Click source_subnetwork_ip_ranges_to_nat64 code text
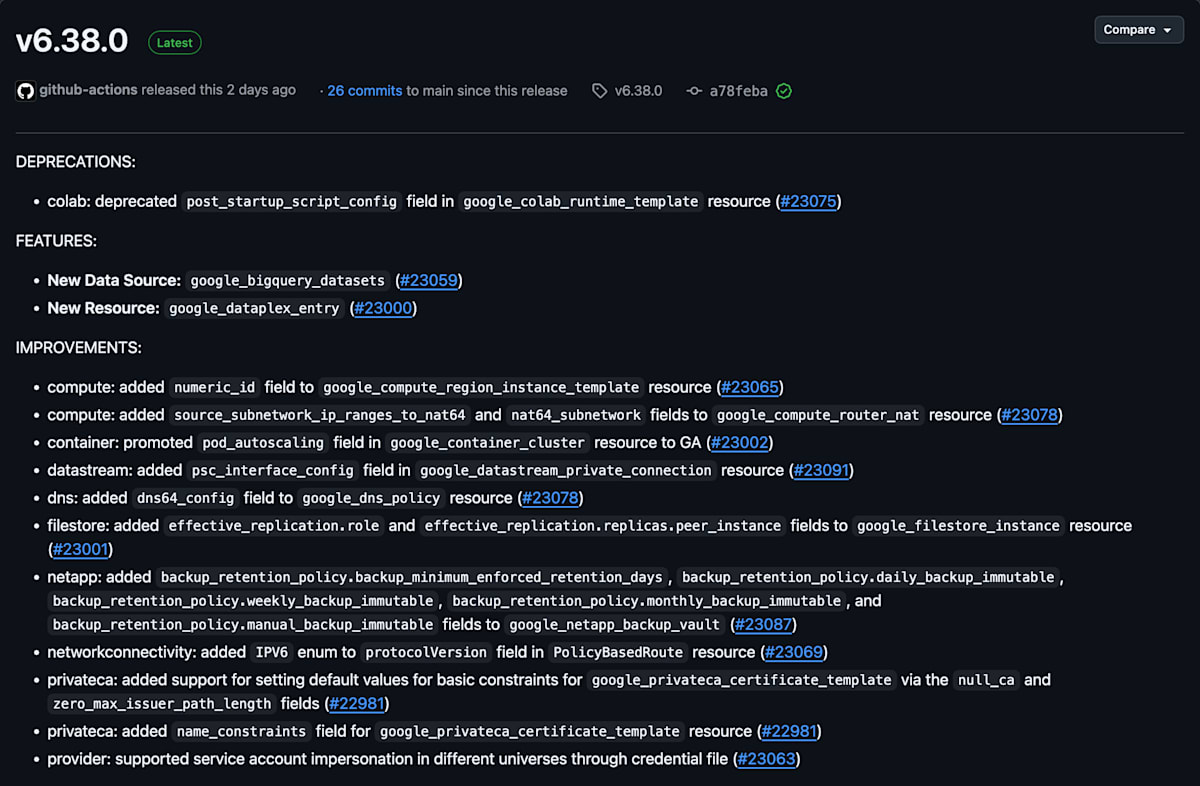The width and height of the screenshot is (1200, 786). [320, 415]
